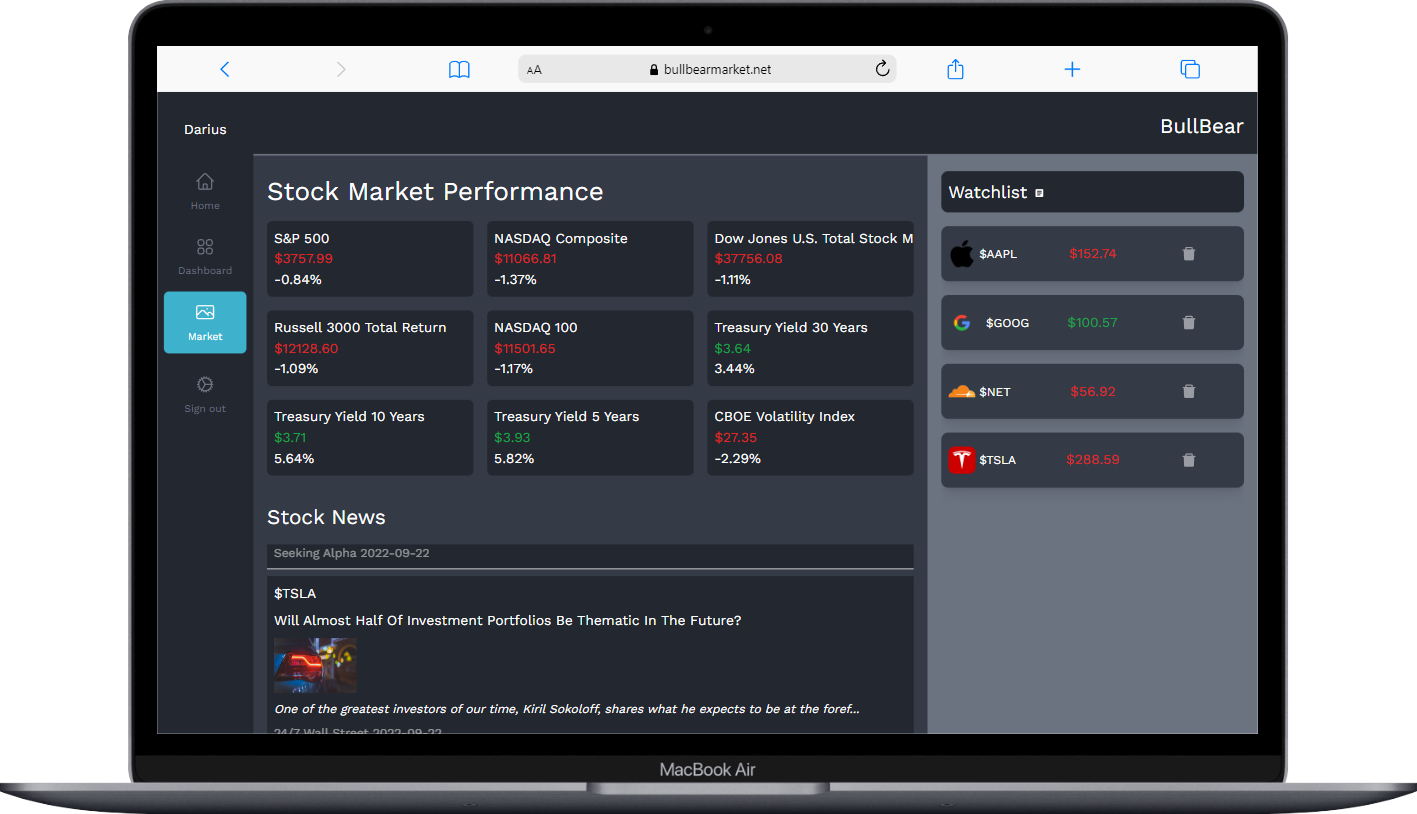Screen dimensions: 1417x814
Task: Delete $AAPL from the watchlist
Action: (1189, 254)
